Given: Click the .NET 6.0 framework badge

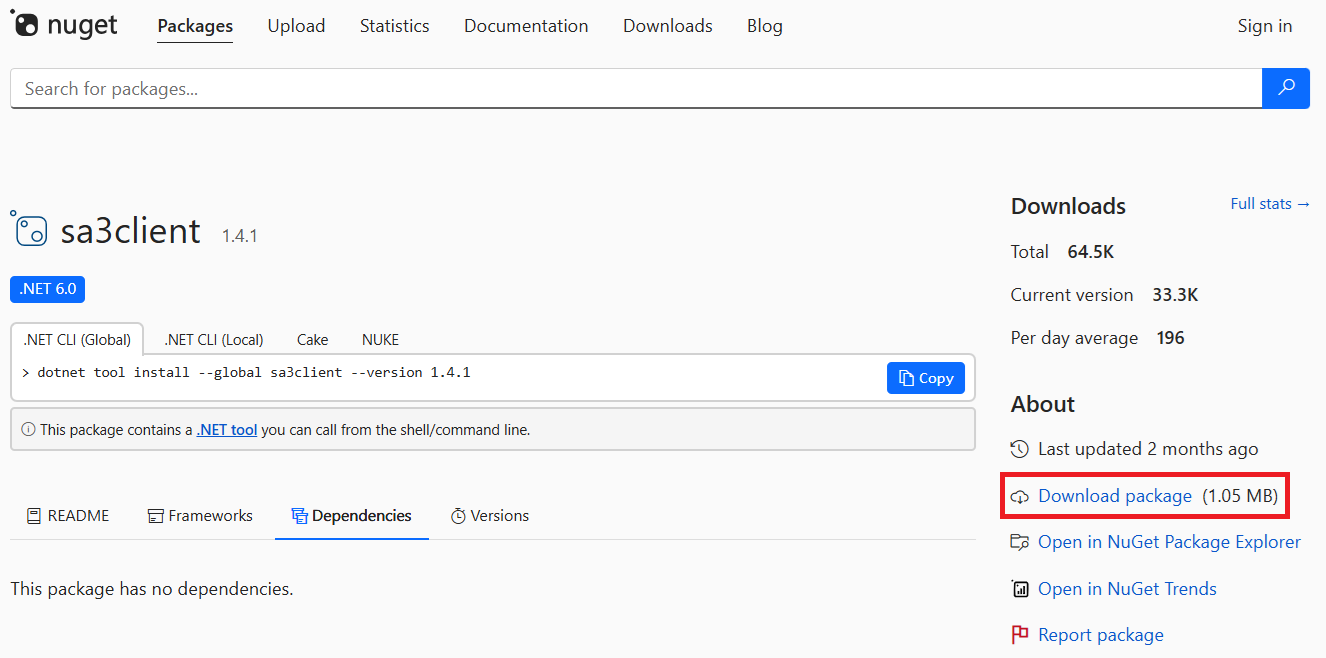Looking at the screenshot, I should point(48,290).
